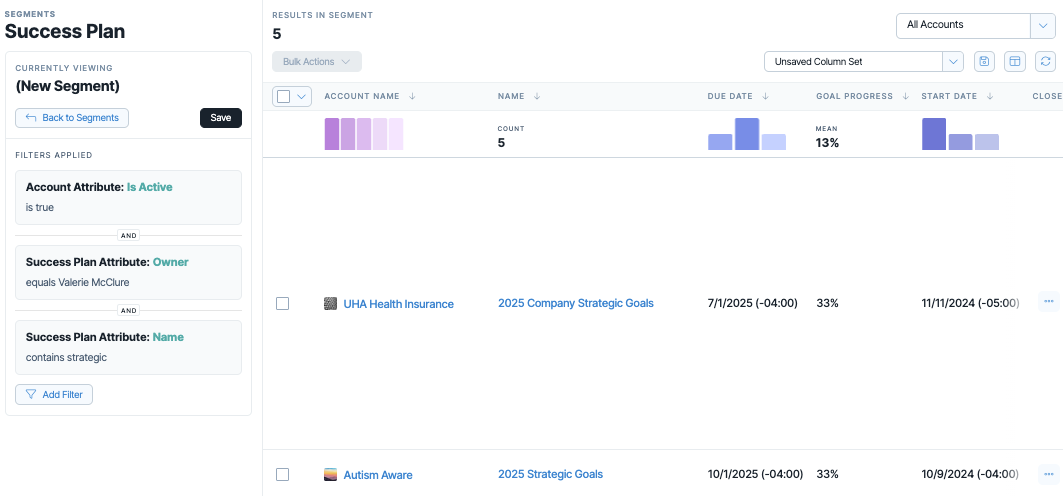Sort by Account Name arrow icon
The height and width of the screenshot is (496, 1063).
click(412, 96)
